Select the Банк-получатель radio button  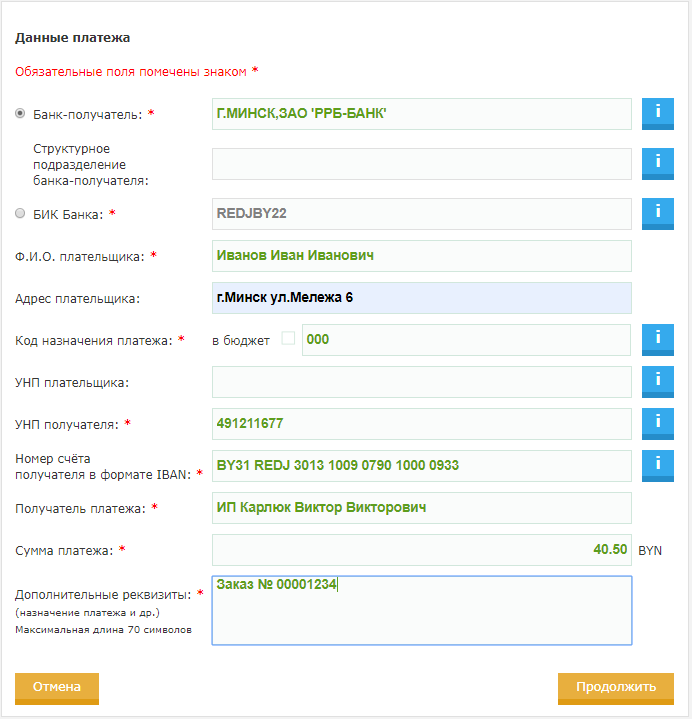click(21, 114)
